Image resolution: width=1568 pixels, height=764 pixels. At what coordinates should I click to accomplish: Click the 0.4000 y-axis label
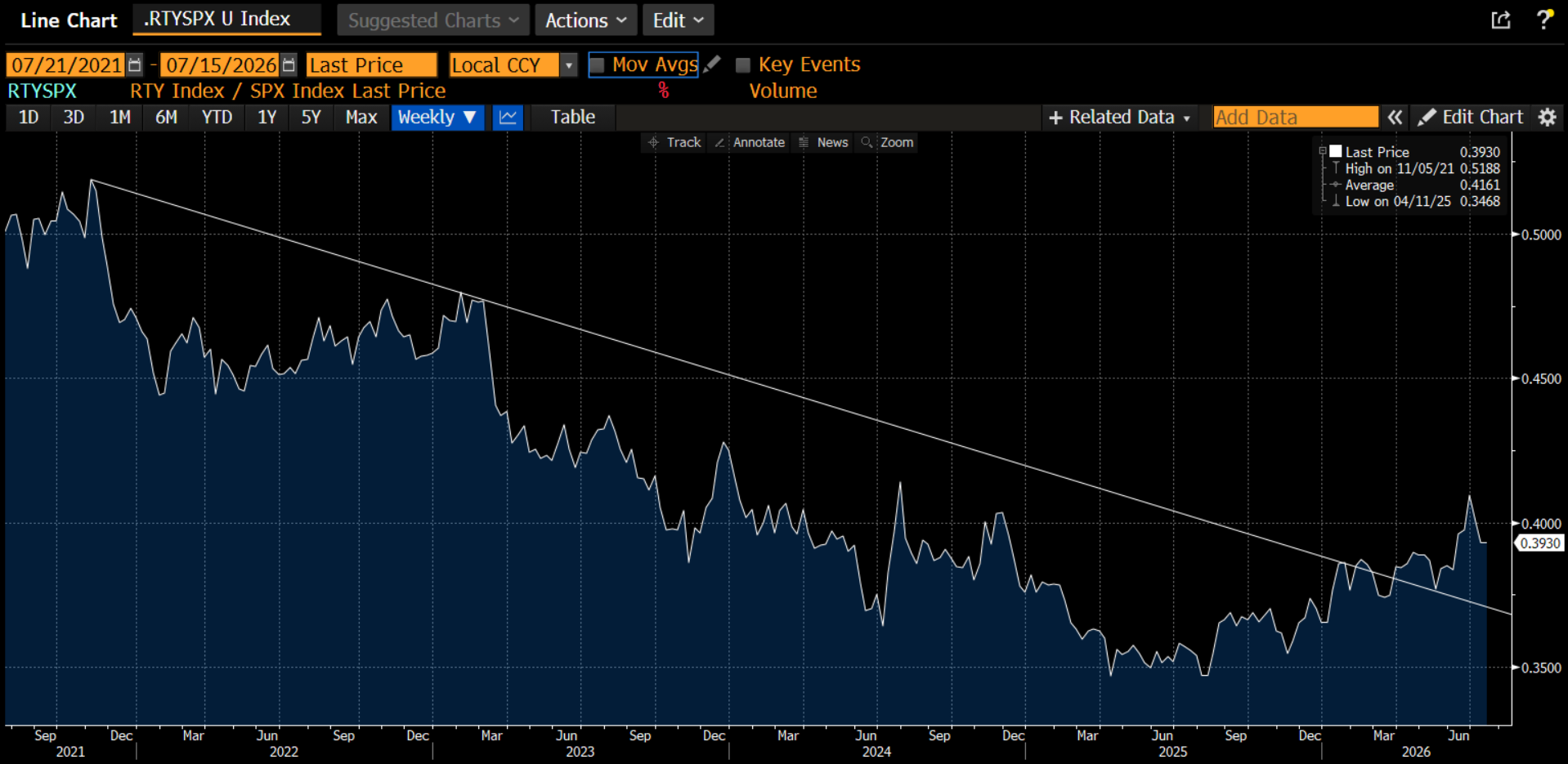pyautogui.click(x=1541, y=523)
